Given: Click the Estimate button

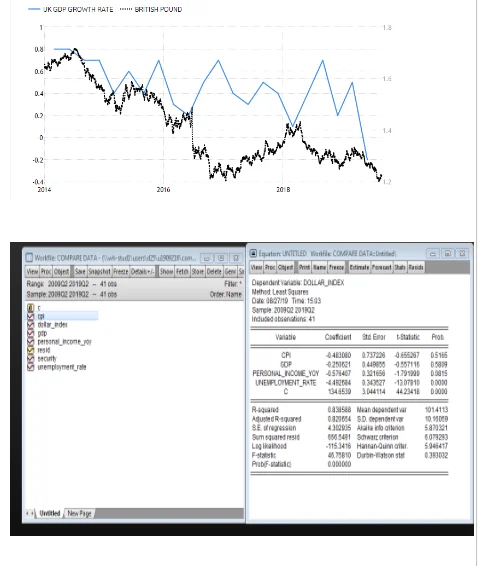Looking at the screenshot, I should (x=359, y=267).
